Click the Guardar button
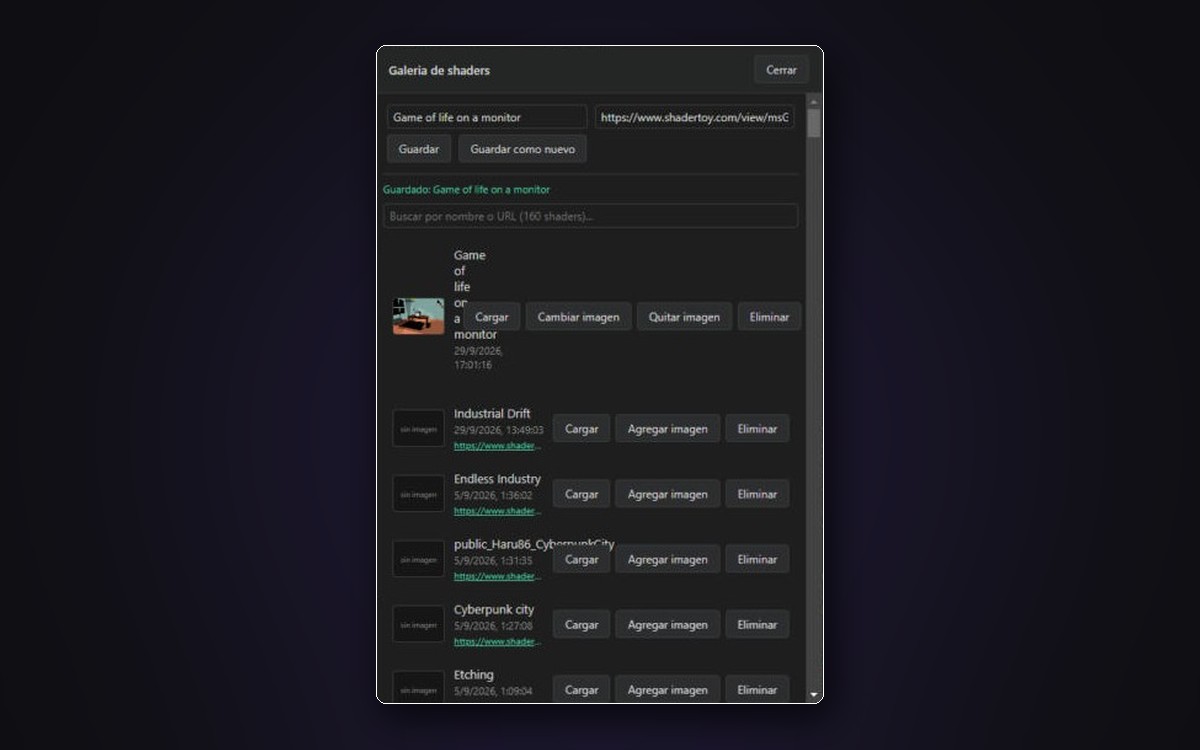 point(419,149)
